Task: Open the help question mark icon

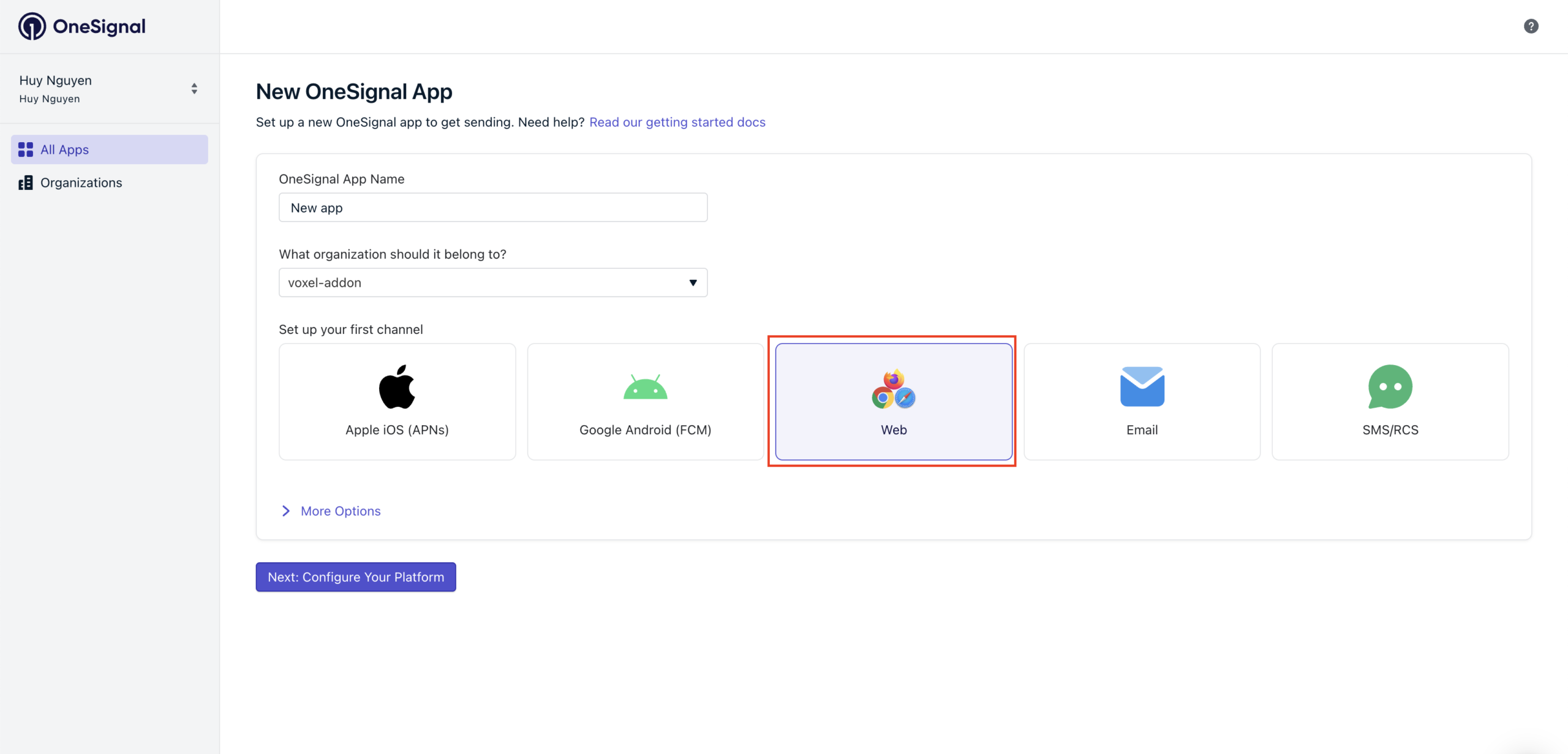Action: point(1531,26)
